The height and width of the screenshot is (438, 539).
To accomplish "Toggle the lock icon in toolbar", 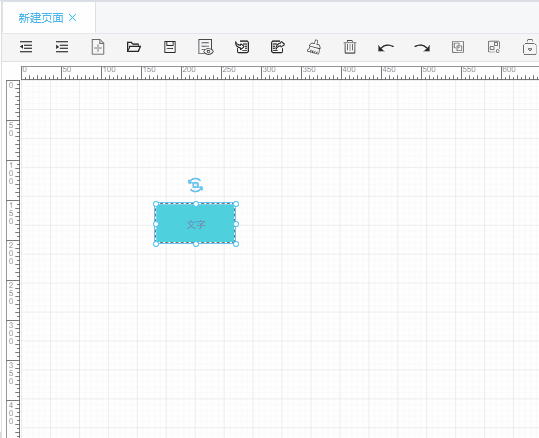I will tap(530, 47).
